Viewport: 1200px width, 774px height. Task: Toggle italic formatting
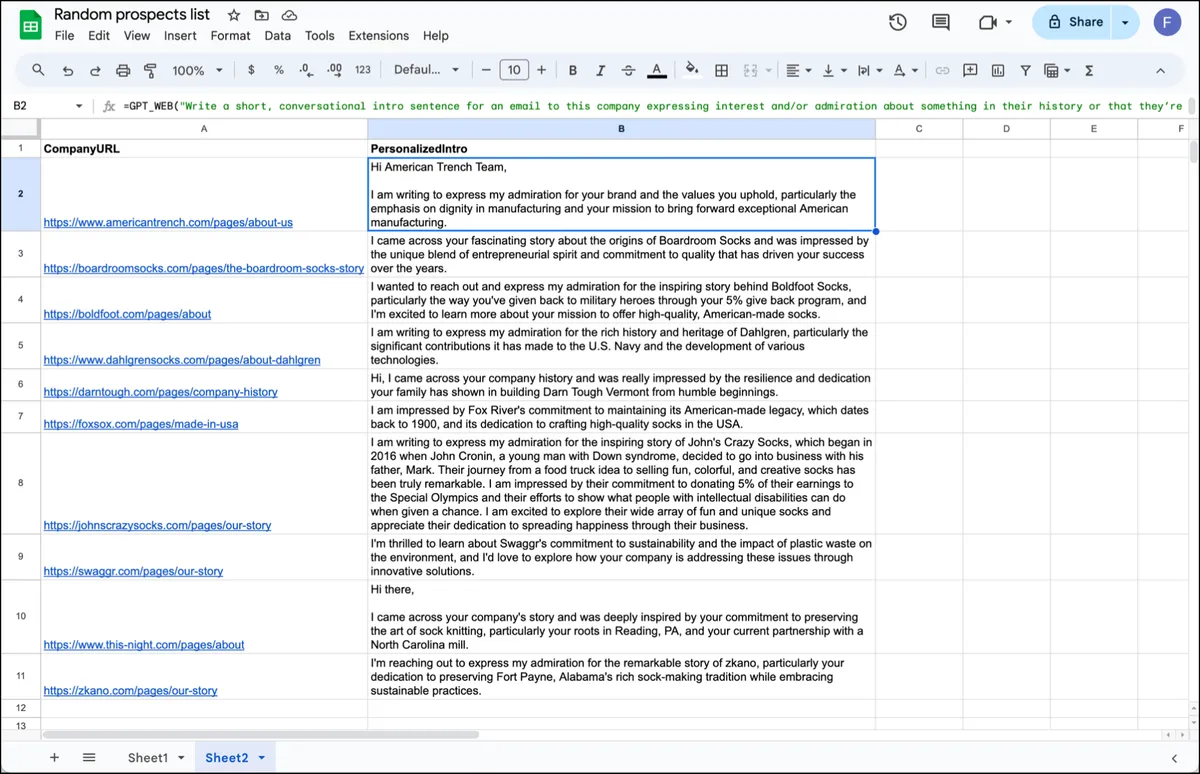(x=600, y=70)
